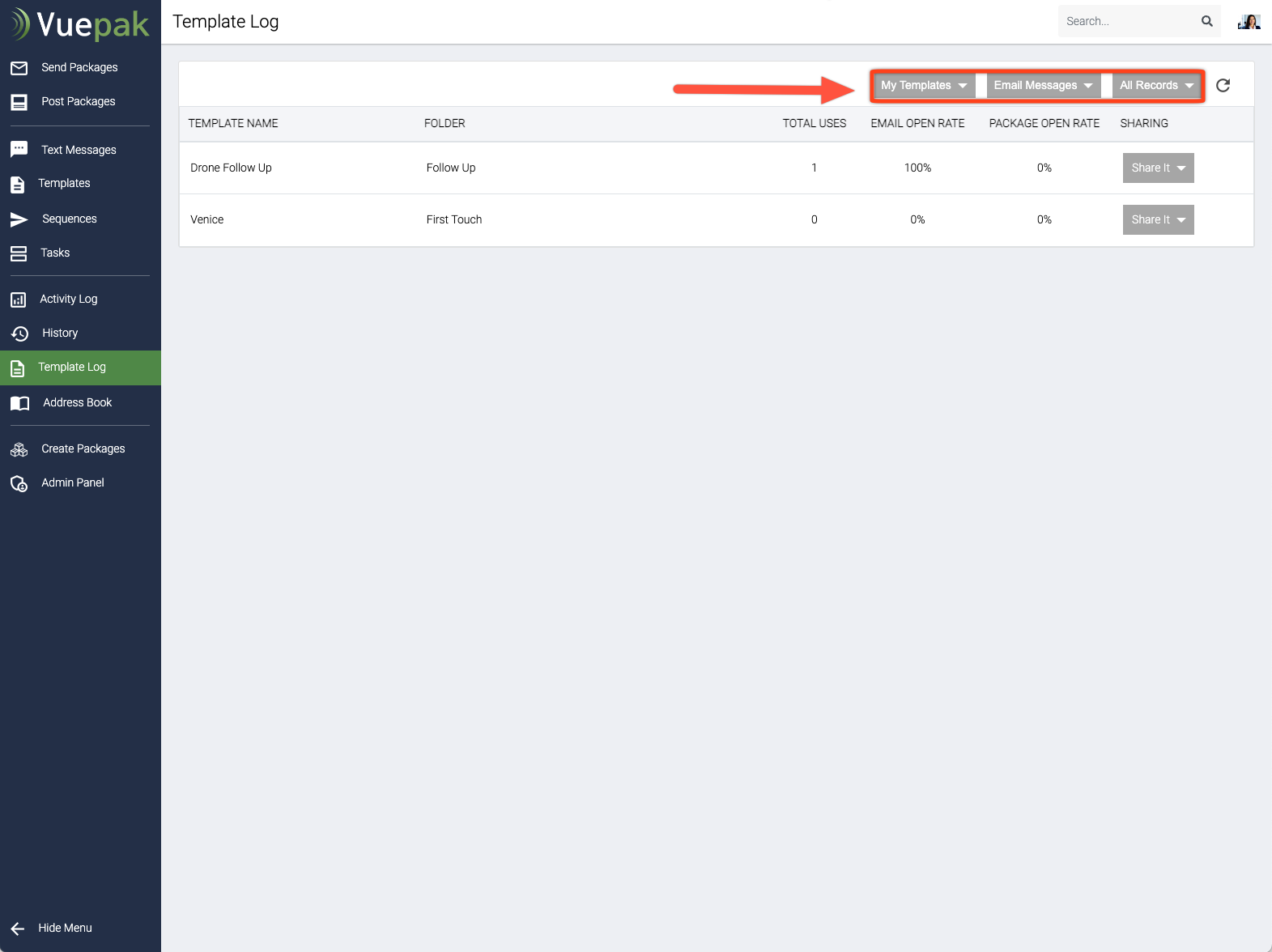Click the Sequences paper plane icon

coord(19,219)
